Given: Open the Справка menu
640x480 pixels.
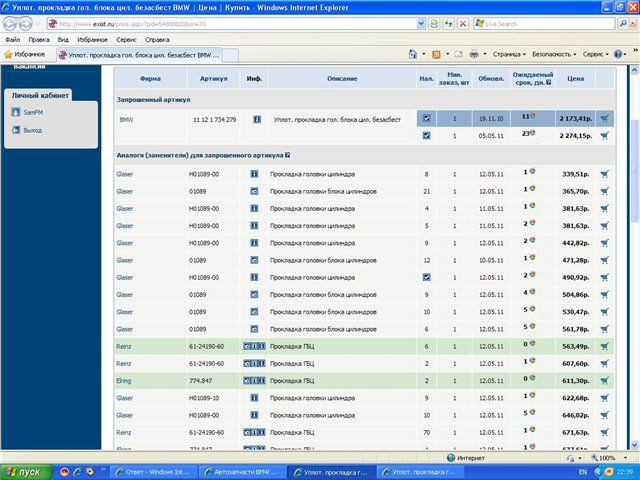Looking at the screenshot, I should coord(157,40).
